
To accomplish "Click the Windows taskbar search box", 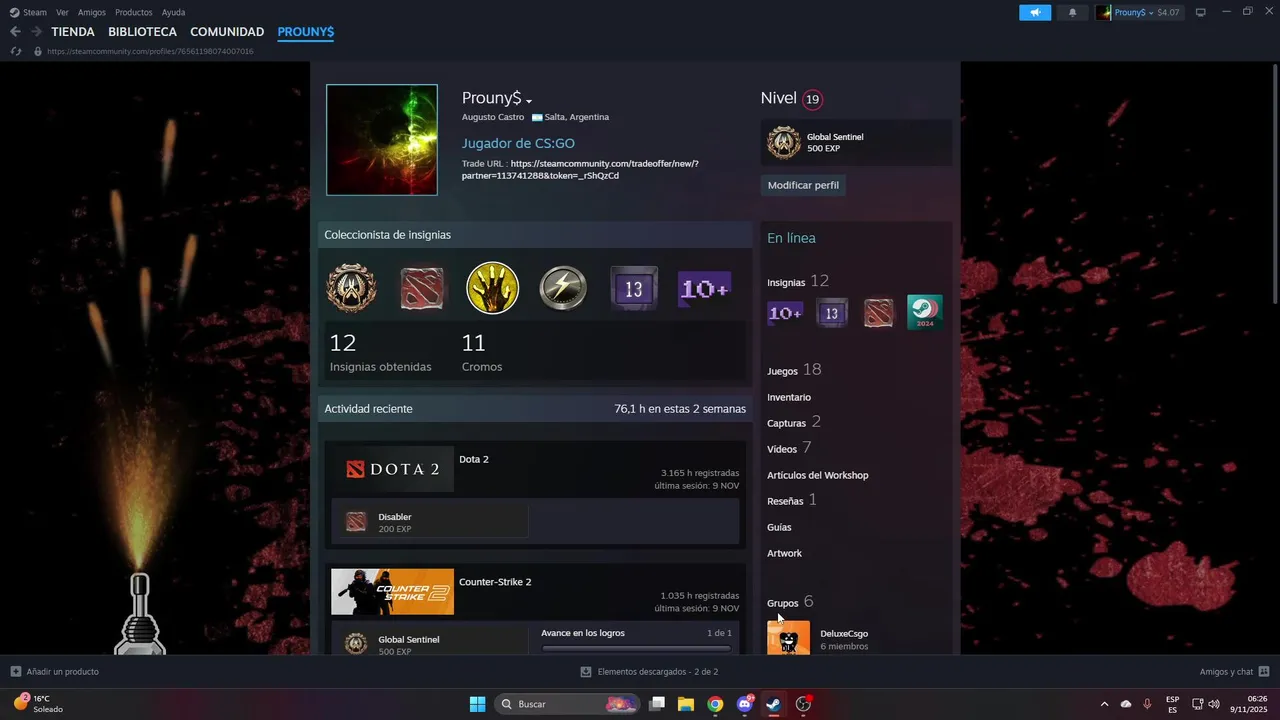I will coord(569,704).
